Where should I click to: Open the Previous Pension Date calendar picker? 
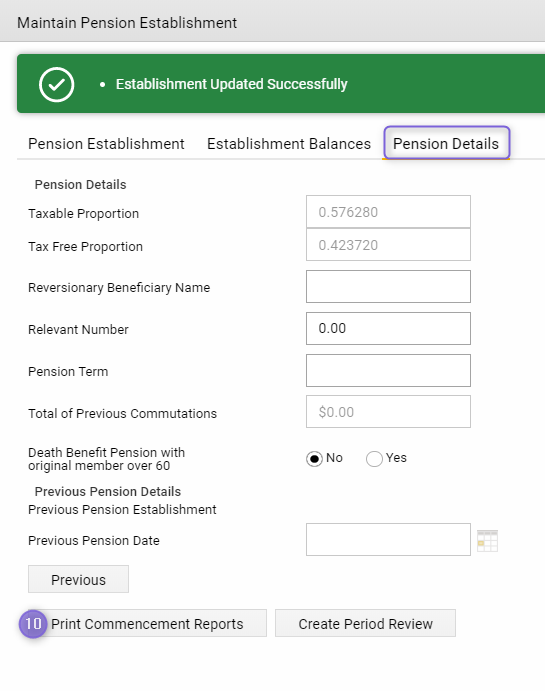487,541
